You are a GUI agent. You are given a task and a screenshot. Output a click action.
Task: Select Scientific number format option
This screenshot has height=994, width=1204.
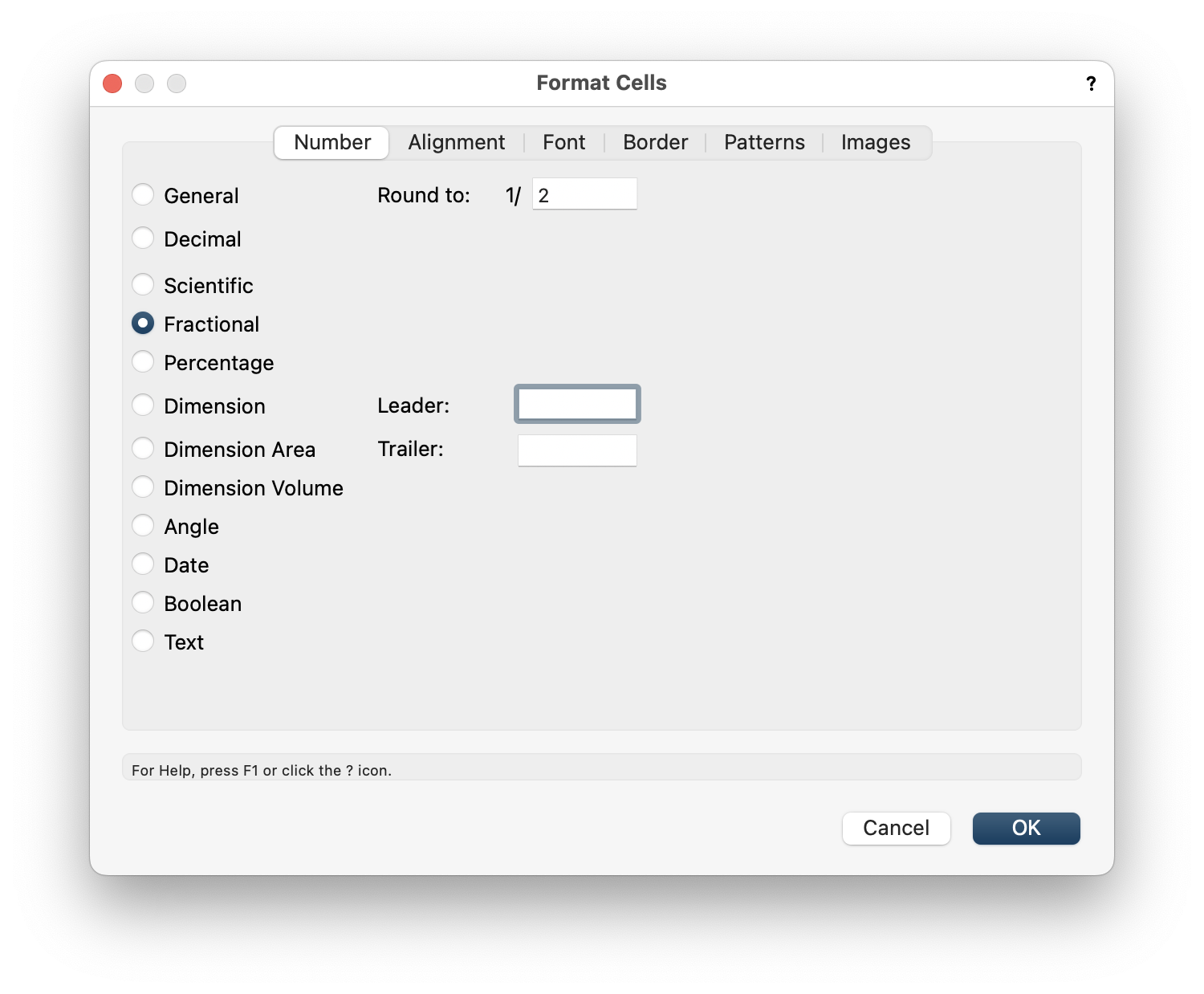point(143,285)
